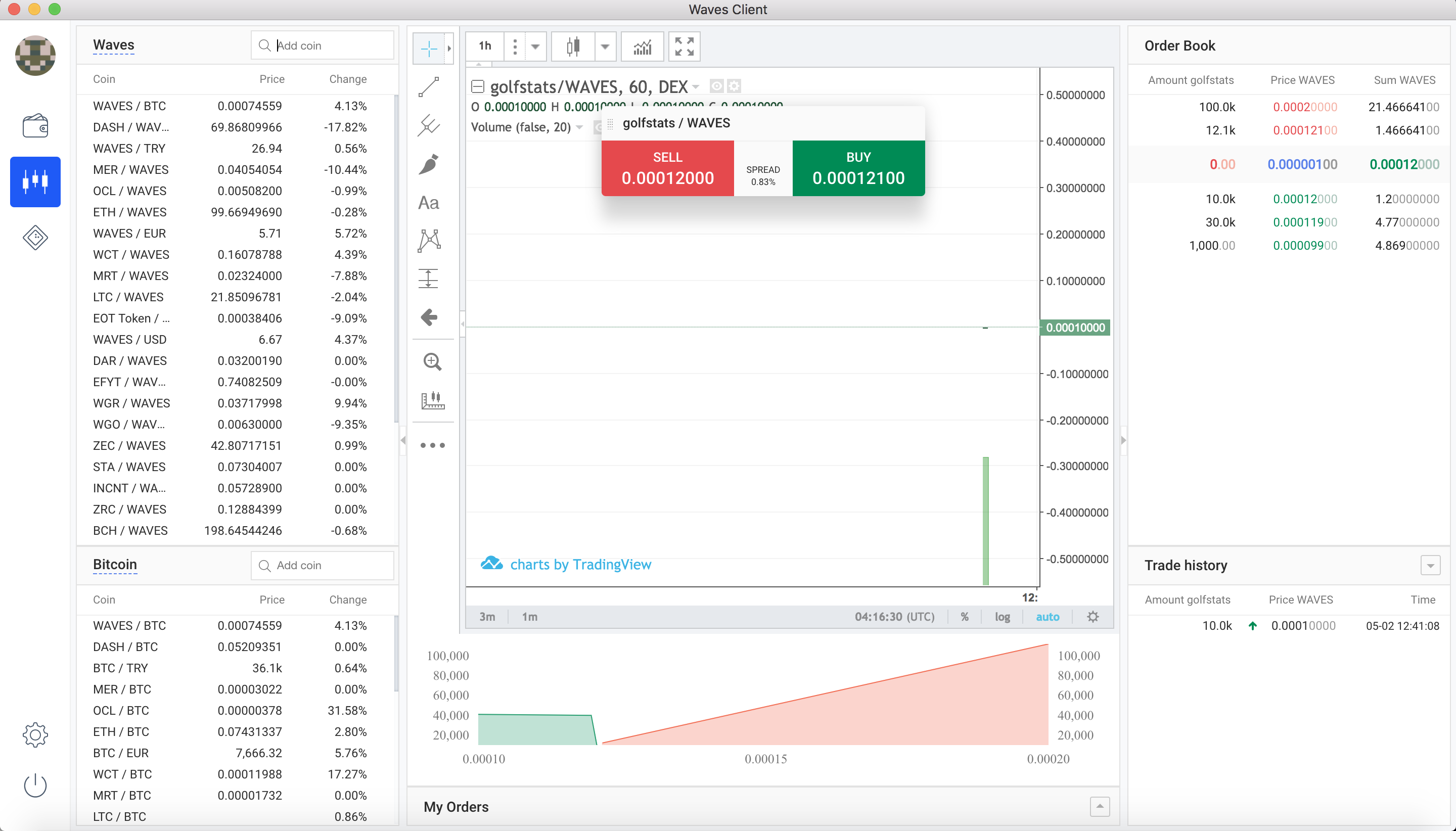The image size is (1456, 831).
Task: Choose the text annotation tool
Action: (429, 203)
